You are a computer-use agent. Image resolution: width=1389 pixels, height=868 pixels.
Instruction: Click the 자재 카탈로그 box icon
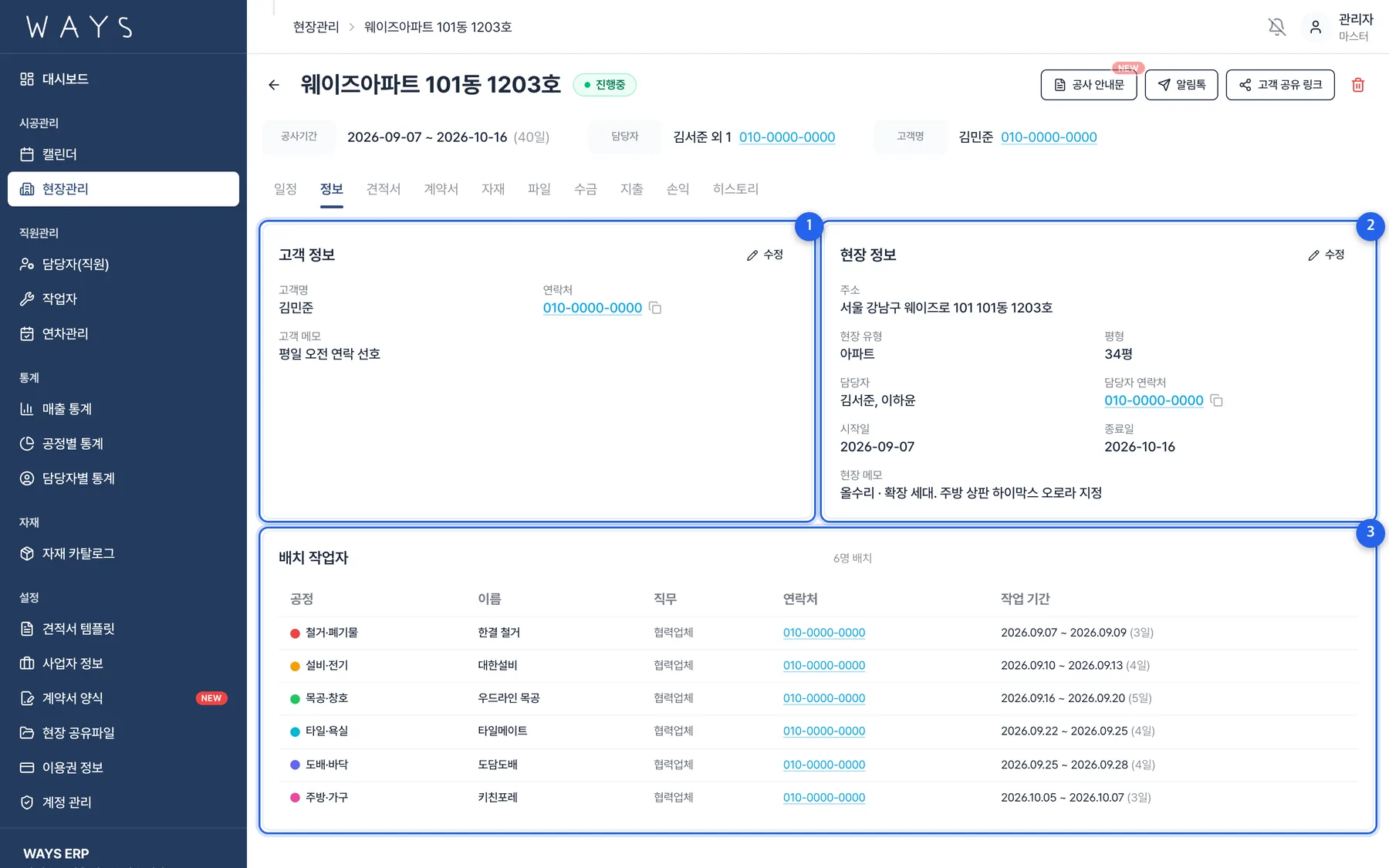[x=27, y=553]
